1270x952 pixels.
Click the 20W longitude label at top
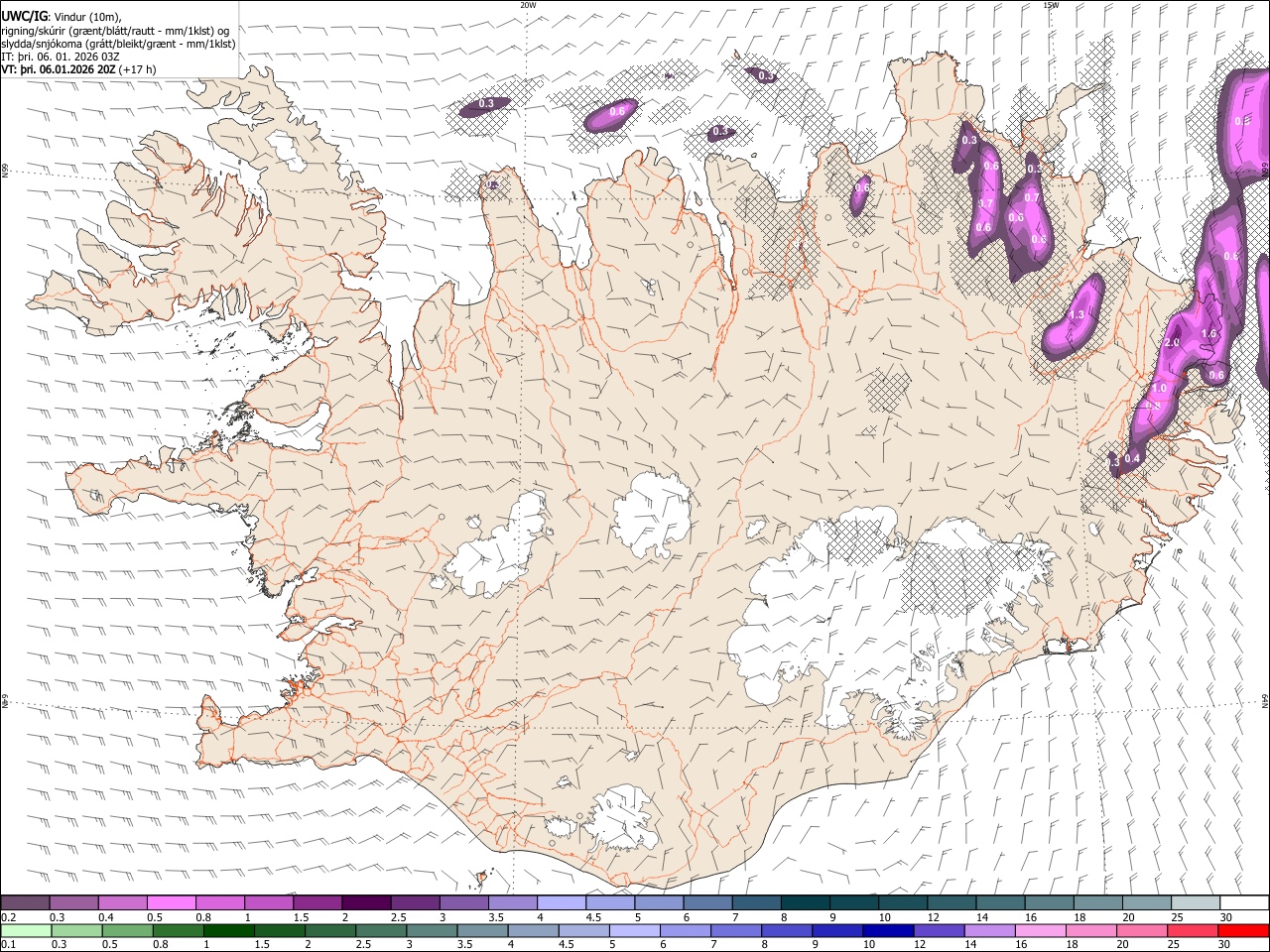528,5
